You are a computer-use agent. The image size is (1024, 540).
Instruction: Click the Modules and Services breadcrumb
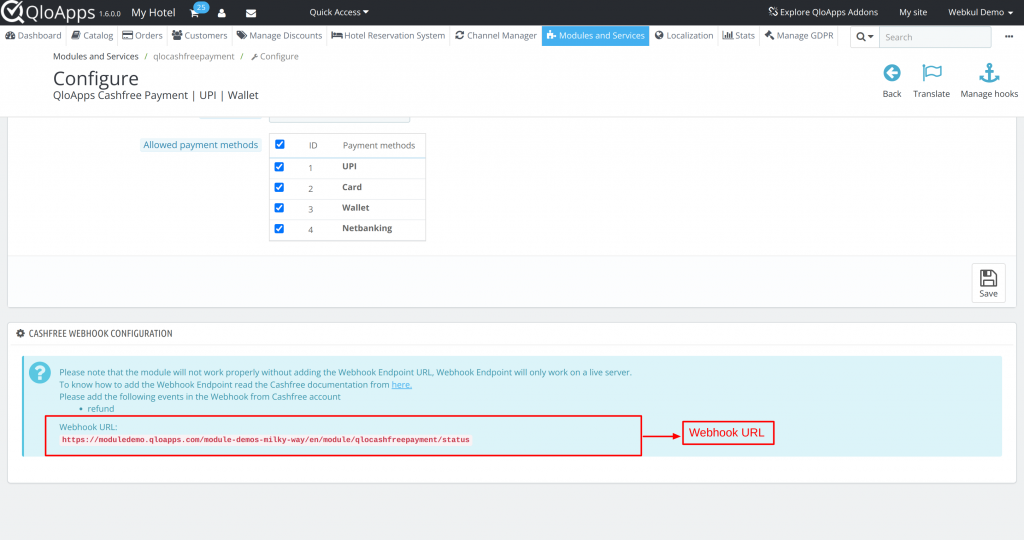click(x=96, y=56)
